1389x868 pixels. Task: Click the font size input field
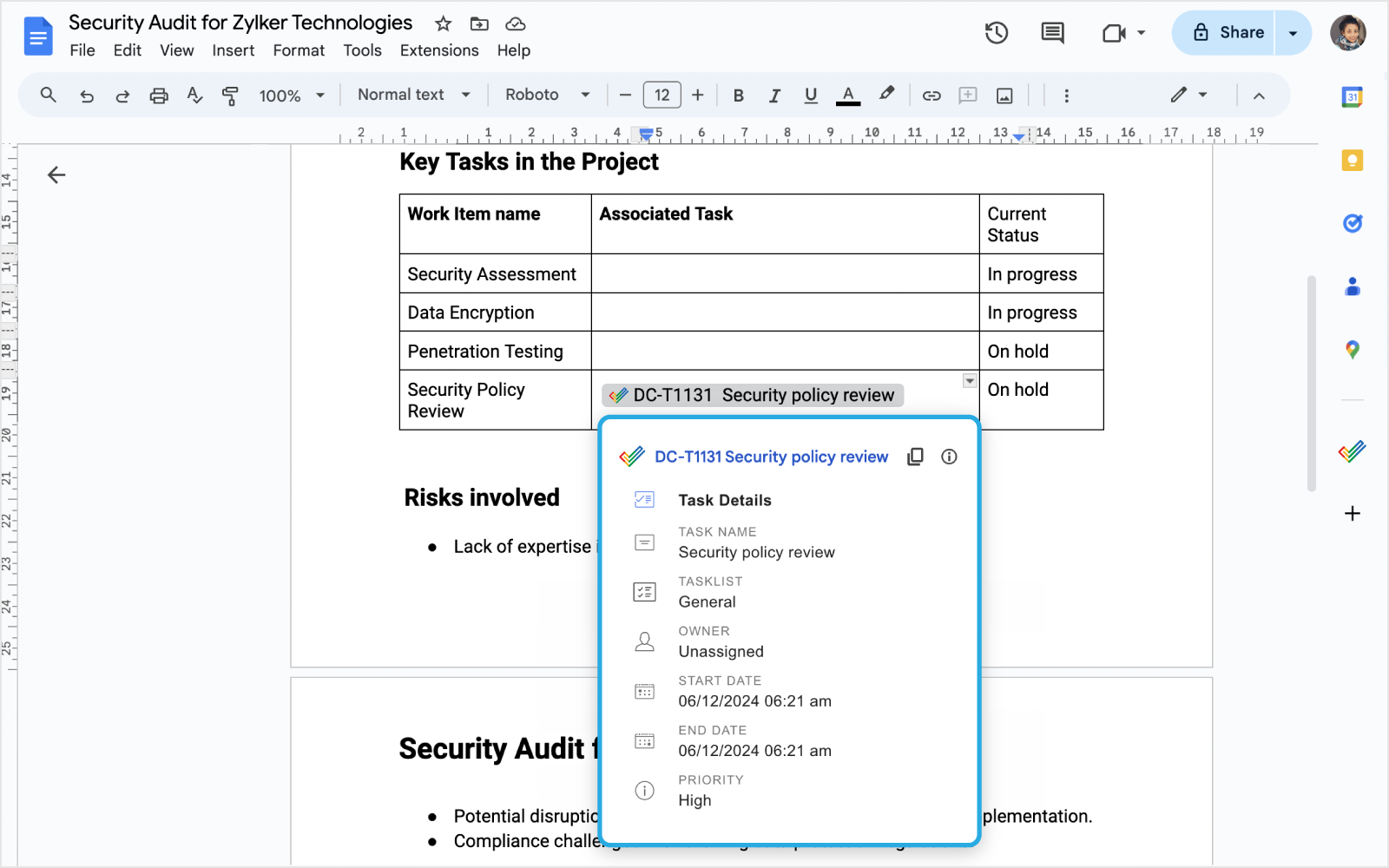pyautogui.click(x=662, y=95)
